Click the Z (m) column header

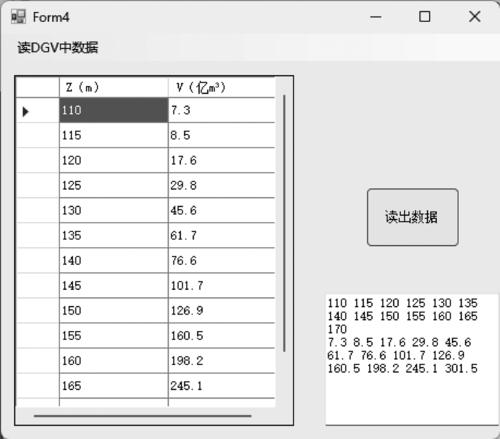(114, 87)
